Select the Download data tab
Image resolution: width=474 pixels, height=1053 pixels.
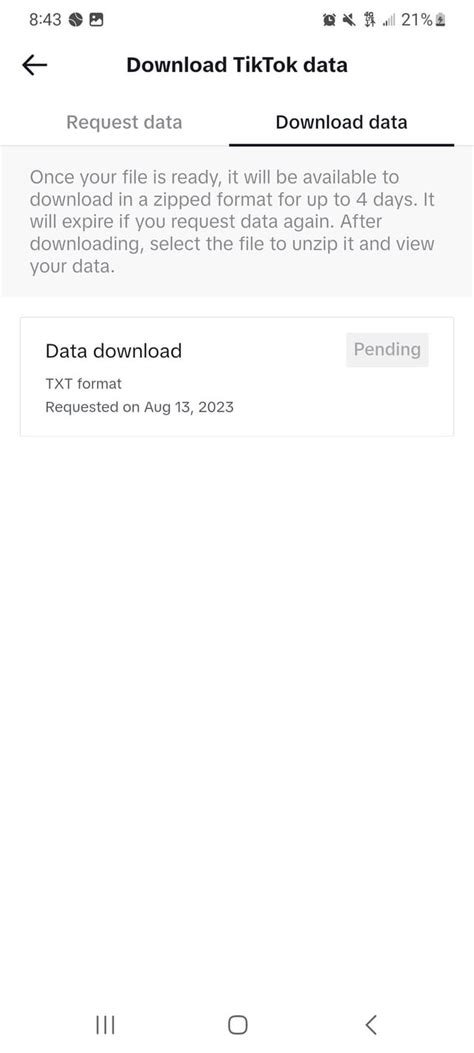(x=341, y=122)
